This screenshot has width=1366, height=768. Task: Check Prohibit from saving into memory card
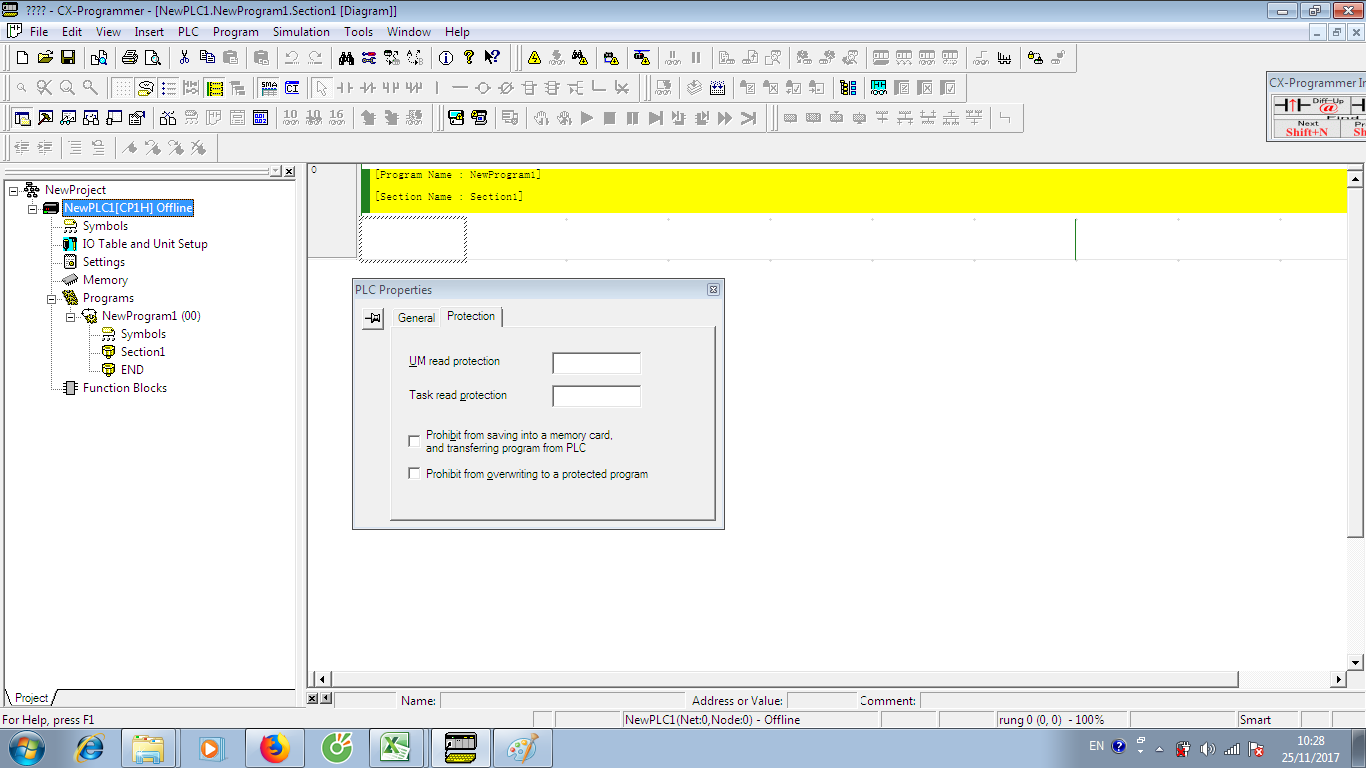[414, 441]
